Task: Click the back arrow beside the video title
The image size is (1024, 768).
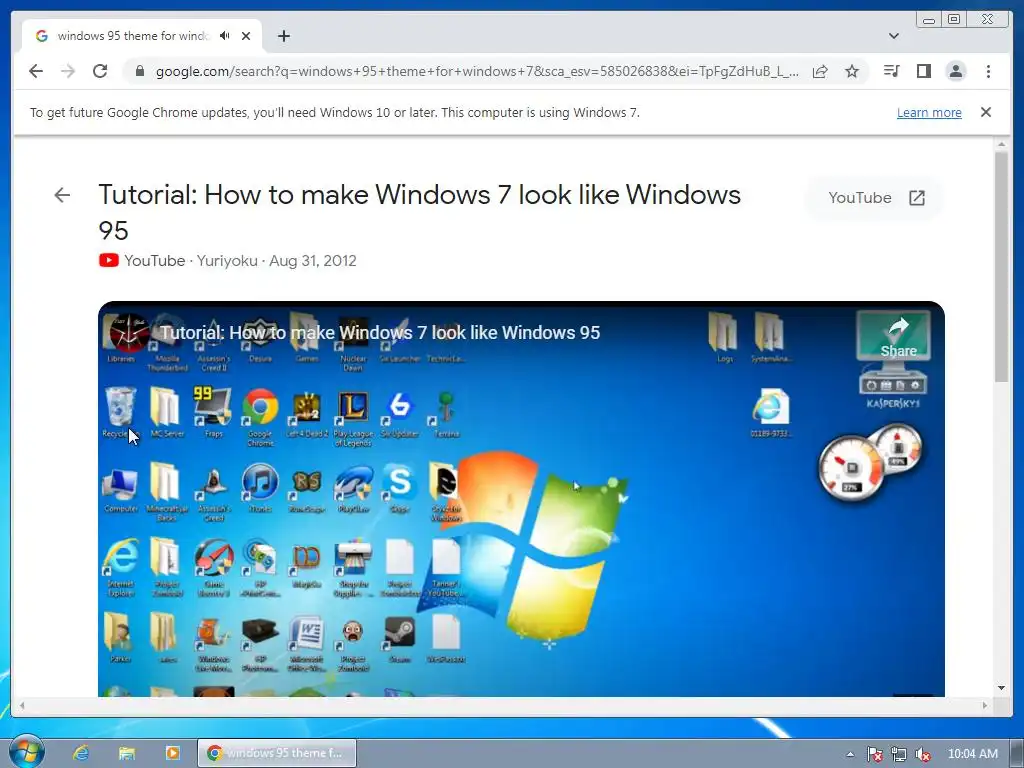Action: coord(62,195)
